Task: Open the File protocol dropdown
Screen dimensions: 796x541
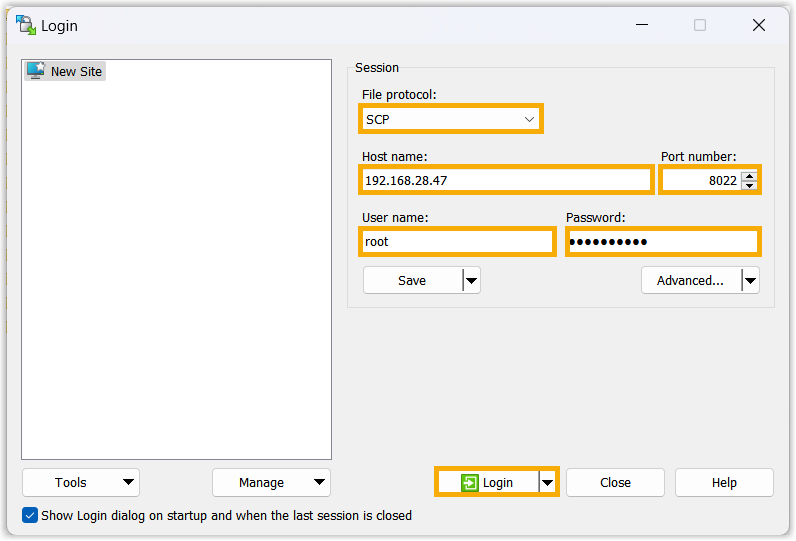Action: pos(450,119)
